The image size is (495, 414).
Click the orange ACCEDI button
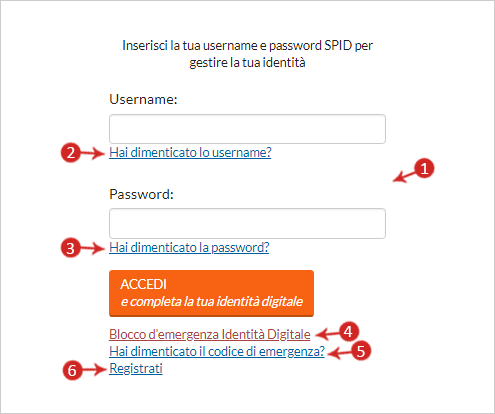(211, 293)
